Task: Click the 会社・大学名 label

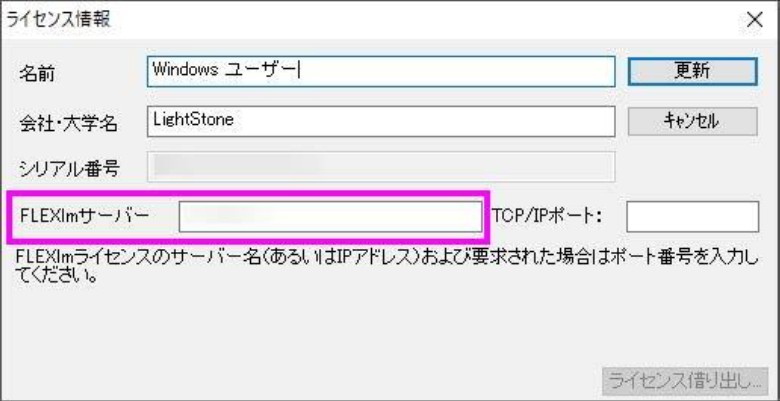Action: click(x=68, y=122)
